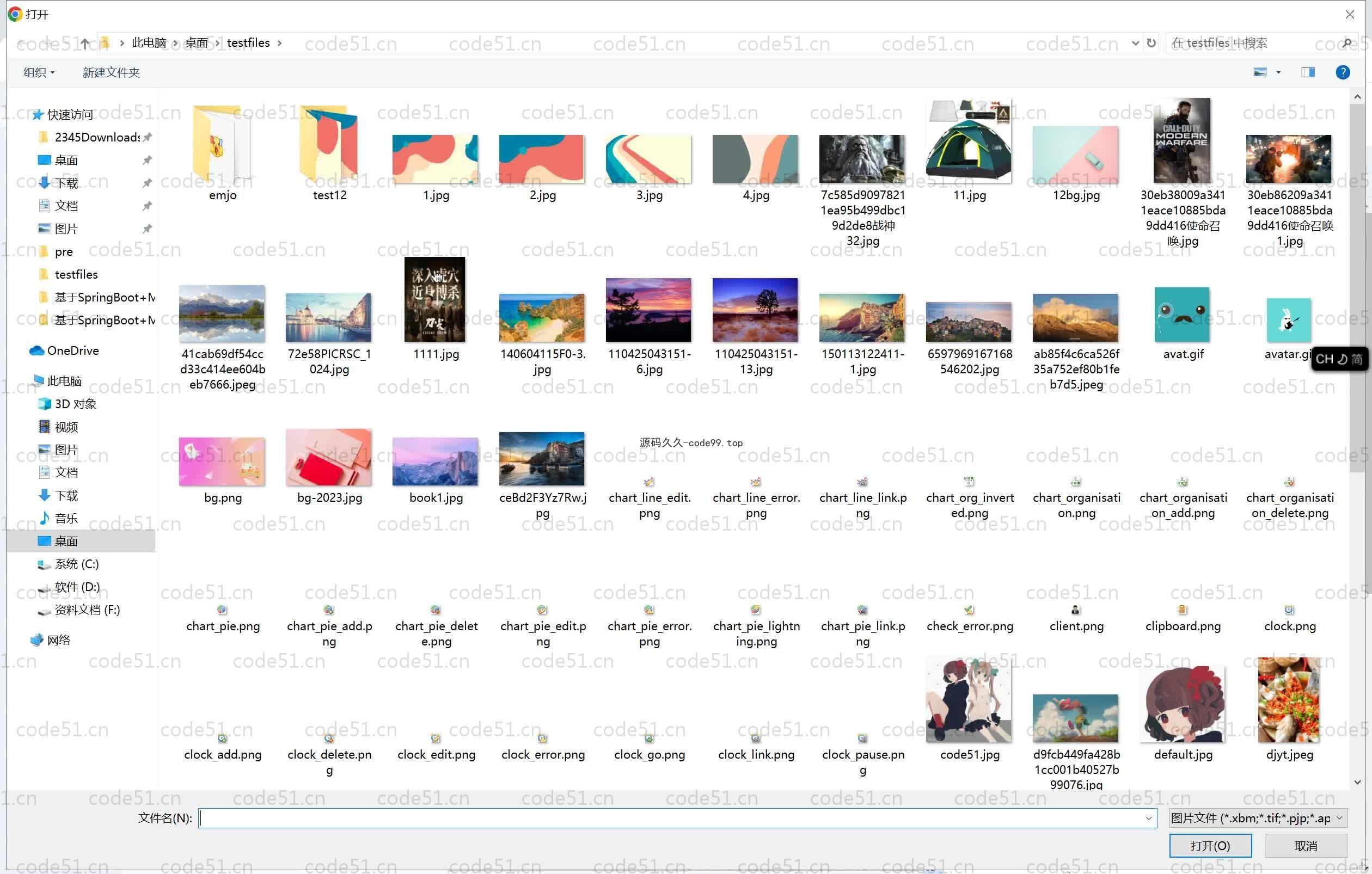Open the 组织 menu
Image resolution: width=1372 pixels, height=874 pixels.
[x=39, y=72]
